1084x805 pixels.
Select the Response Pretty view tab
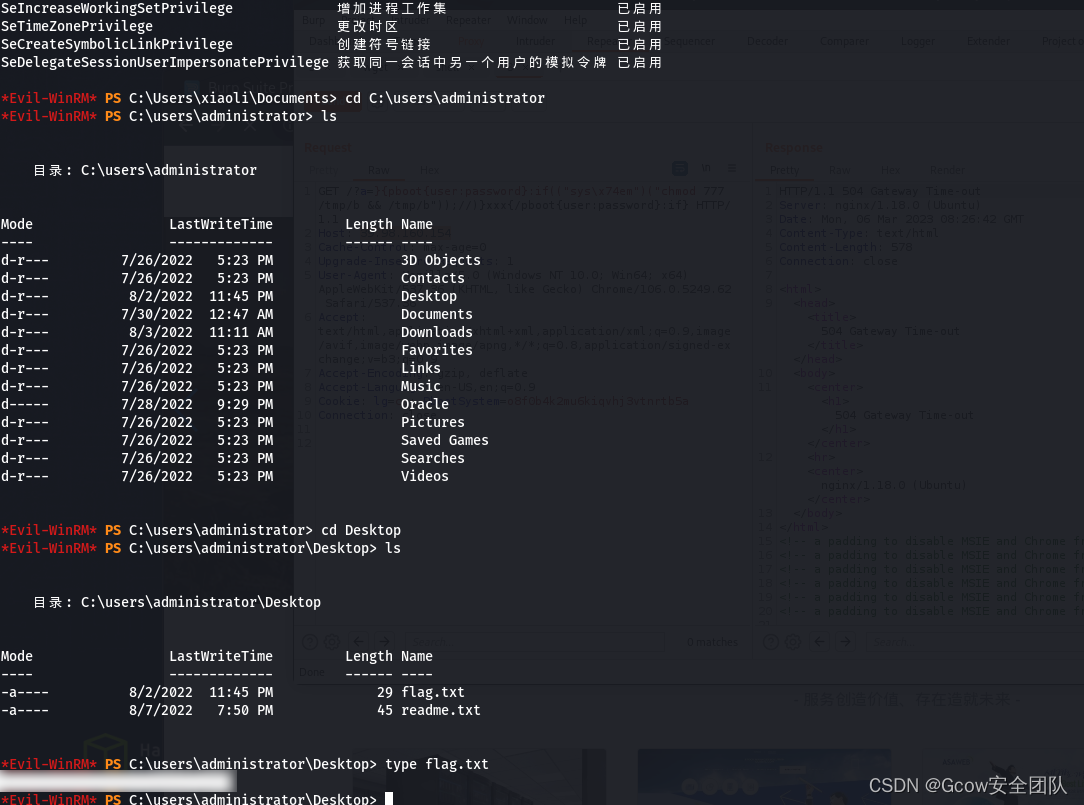click(x=785, y=170)
